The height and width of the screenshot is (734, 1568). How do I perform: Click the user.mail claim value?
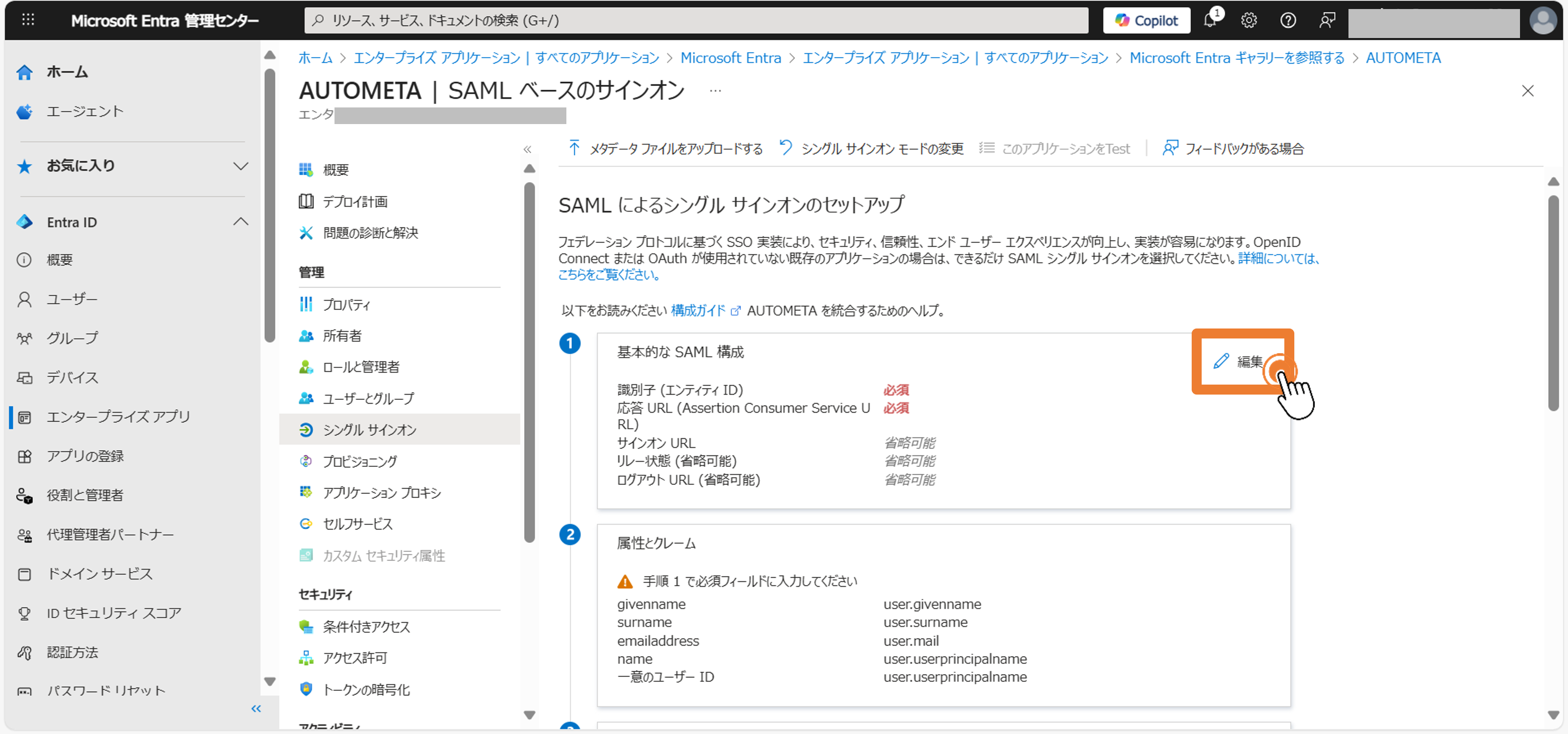(910, 641)
